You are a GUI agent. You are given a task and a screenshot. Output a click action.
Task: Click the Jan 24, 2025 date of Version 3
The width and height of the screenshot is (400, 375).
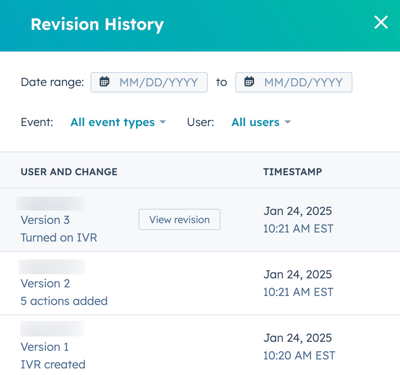point(298,211)
